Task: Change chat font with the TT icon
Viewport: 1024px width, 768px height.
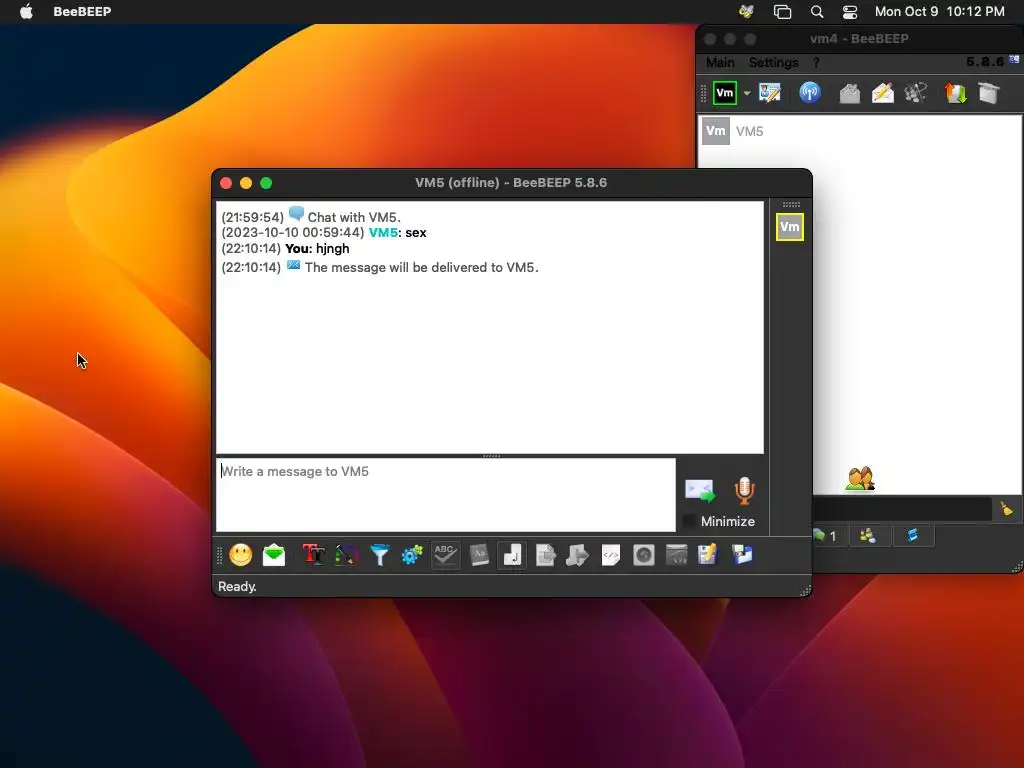Action: coord(313,555)
